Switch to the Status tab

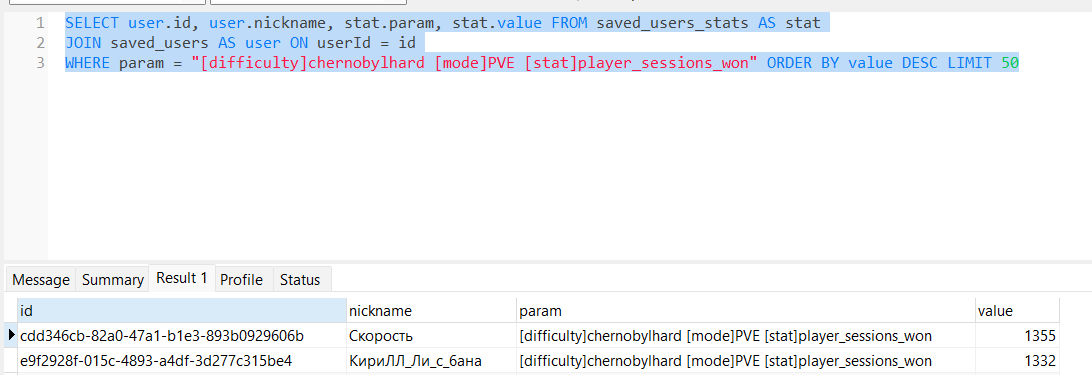tap(300, 280)
